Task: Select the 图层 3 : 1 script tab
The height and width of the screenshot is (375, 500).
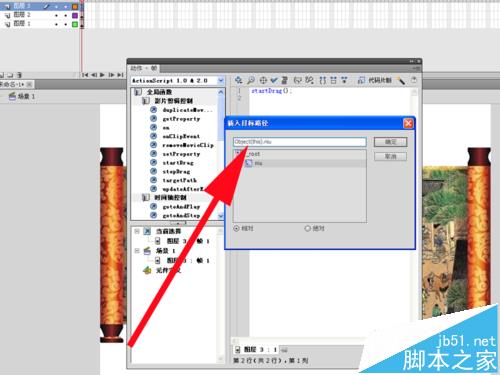Action: click(256, 349)
